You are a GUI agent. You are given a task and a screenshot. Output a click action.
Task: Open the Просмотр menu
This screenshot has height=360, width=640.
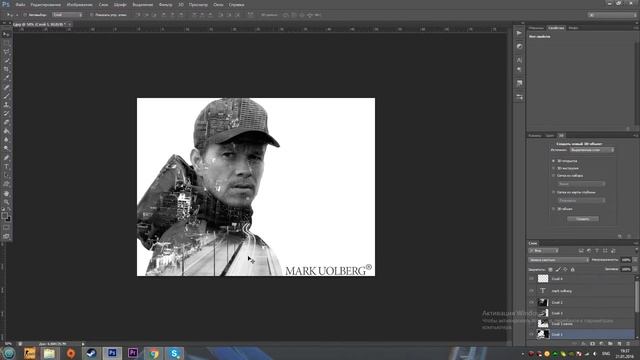click(x=198, y=5)
